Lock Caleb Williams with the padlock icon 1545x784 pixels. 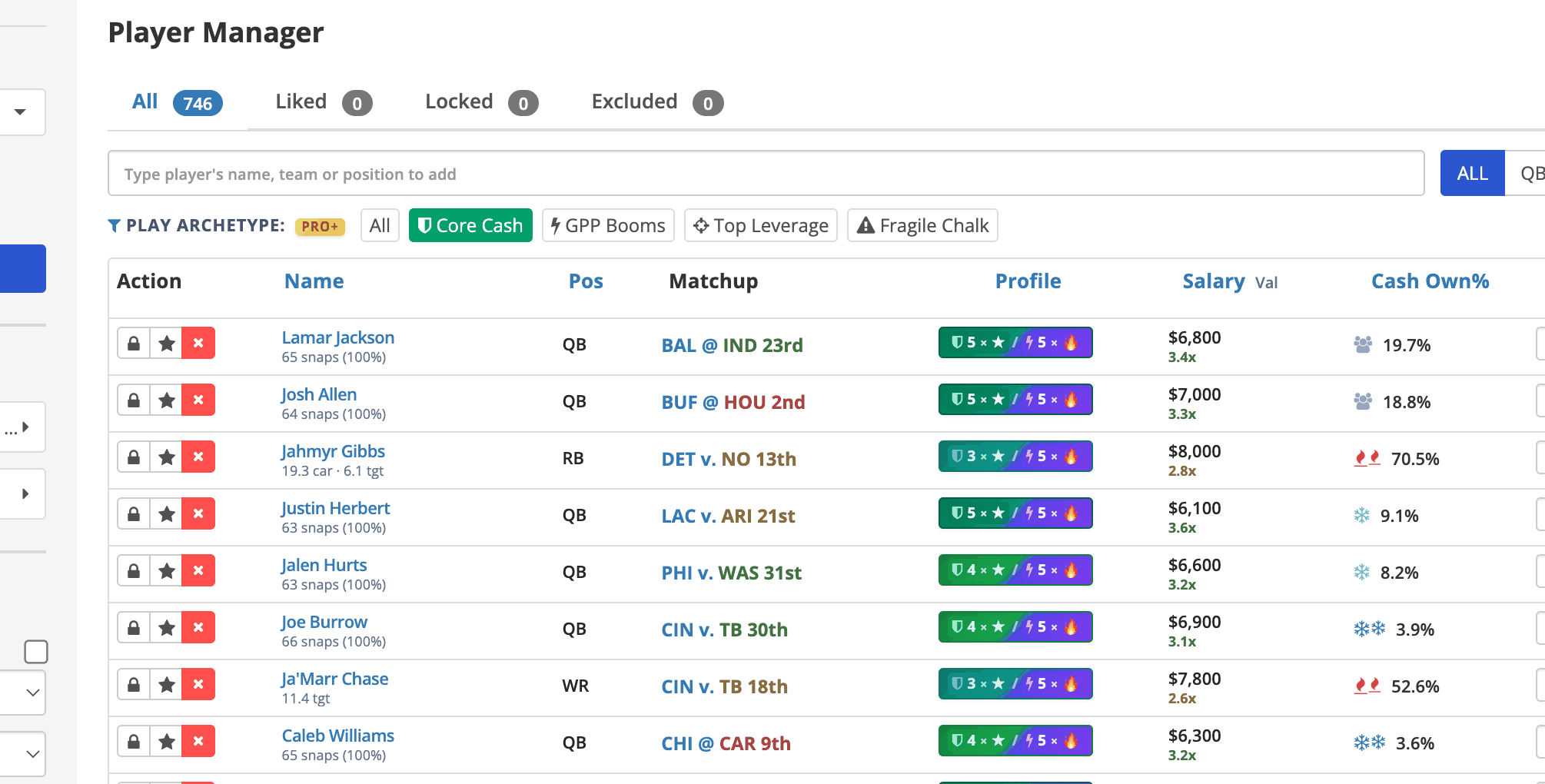134,742
